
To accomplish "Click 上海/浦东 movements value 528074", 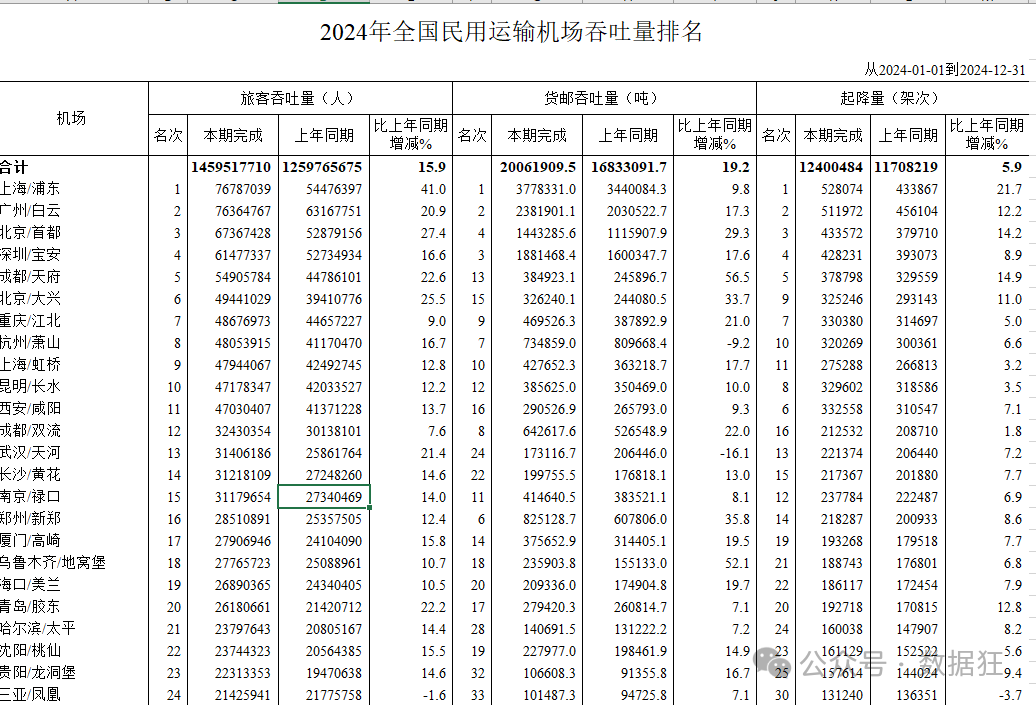I will [842, 190].
